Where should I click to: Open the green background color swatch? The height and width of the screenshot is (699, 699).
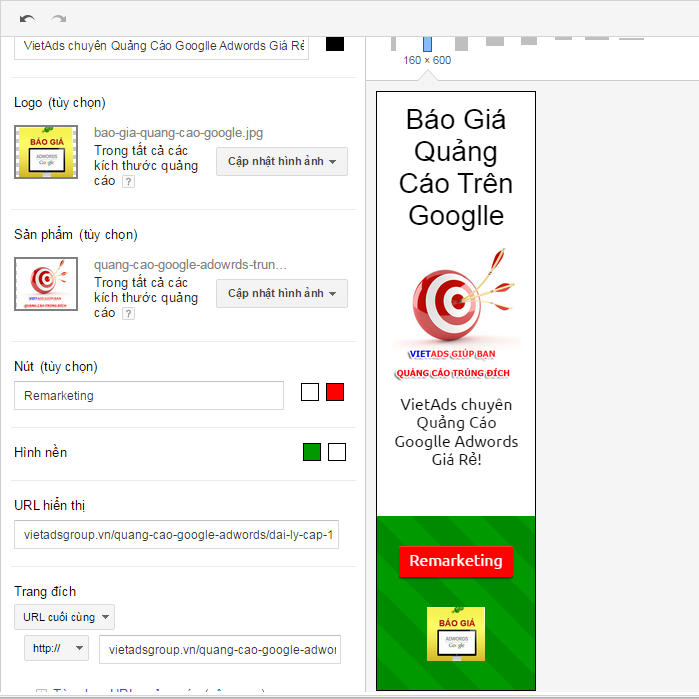click(x=312, y=452)
